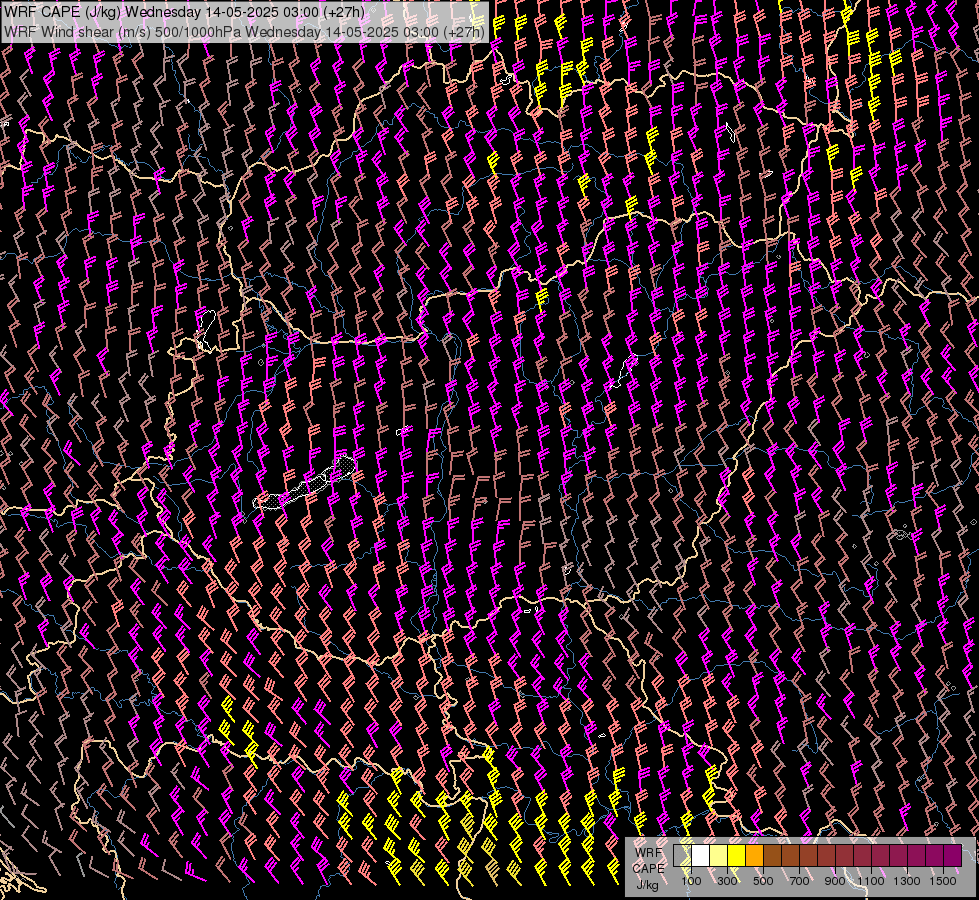Click the legend label 1300
Image resolution: width=979 pixels, height=900 pixels.
click(907, 881)
